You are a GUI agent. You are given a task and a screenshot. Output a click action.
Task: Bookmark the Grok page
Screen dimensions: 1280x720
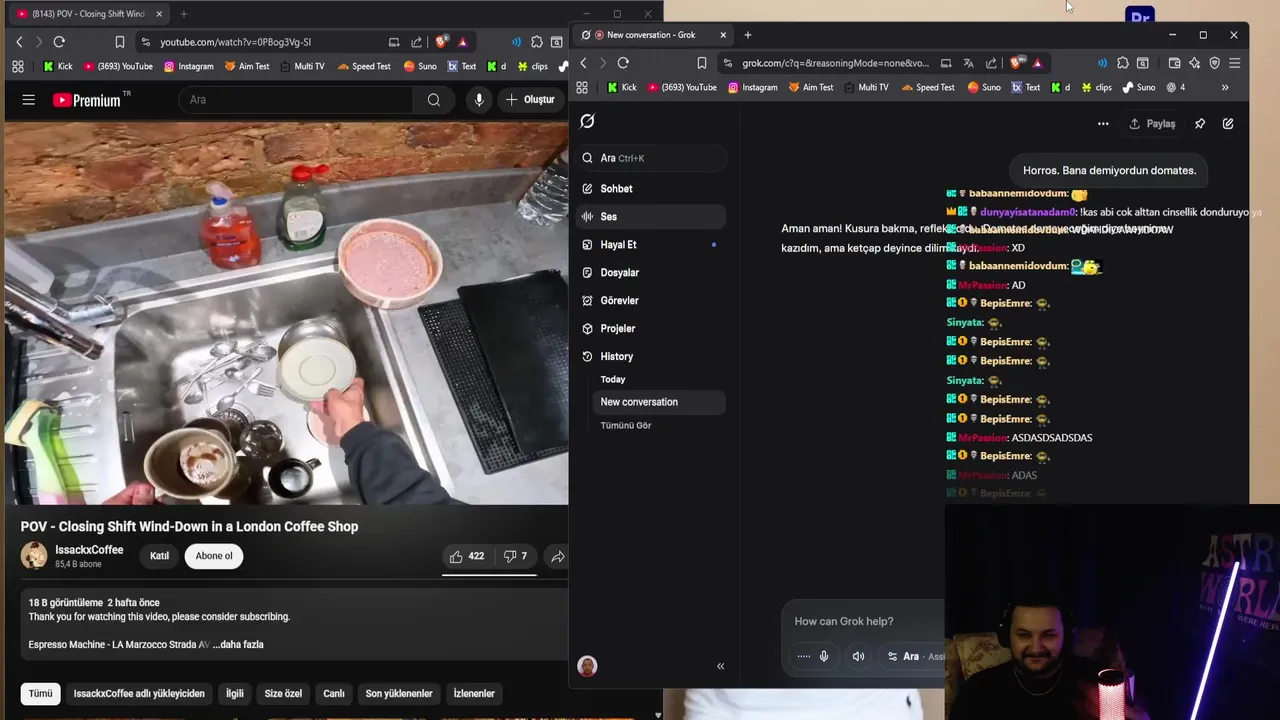click(x=702, y=63)
